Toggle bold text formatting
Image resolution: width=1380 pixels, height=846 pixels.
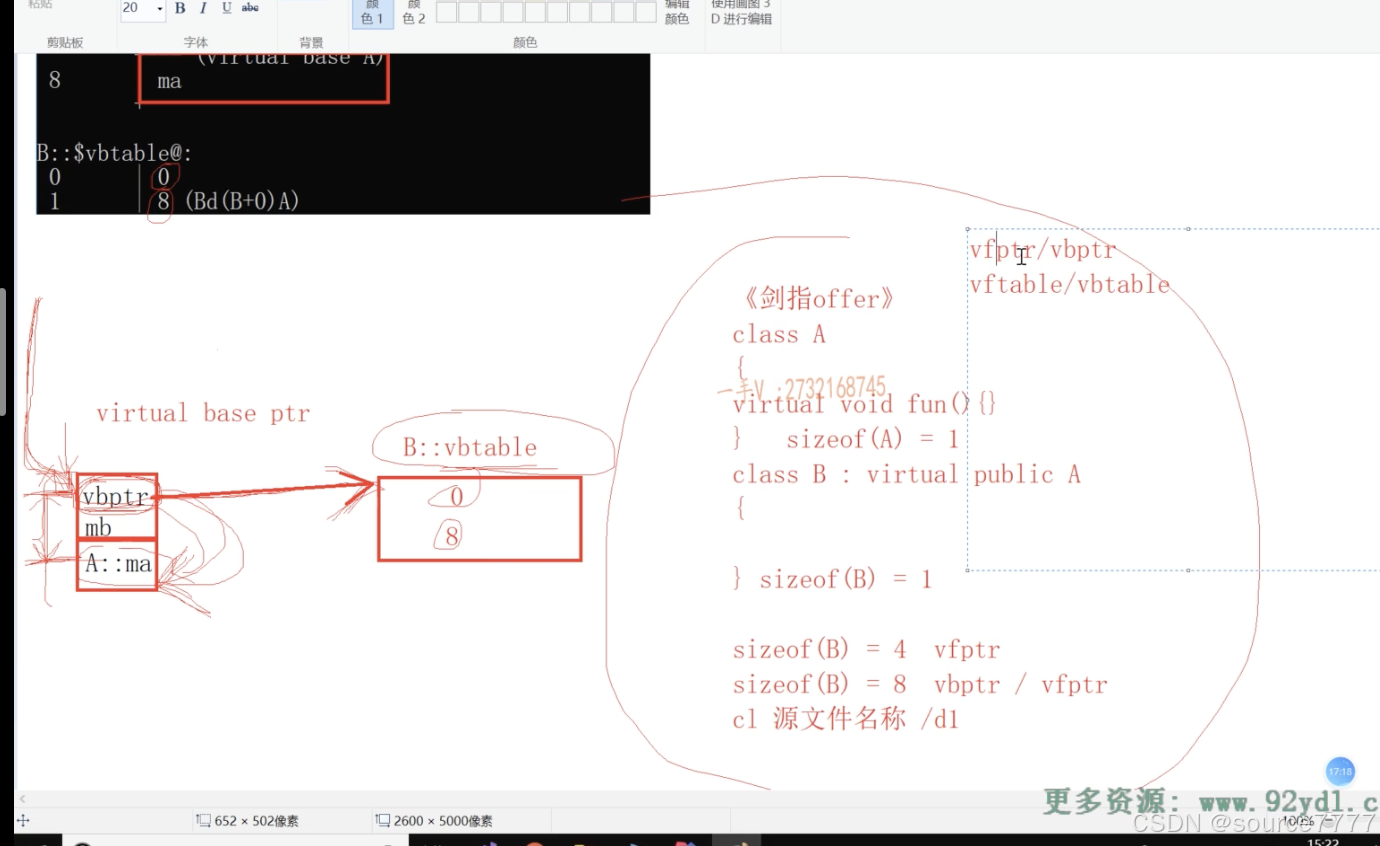(x=180, y=8)
